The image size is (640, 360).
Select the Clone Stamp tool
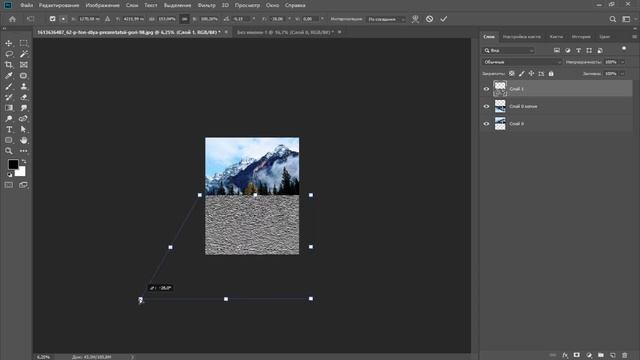[24, 86]
